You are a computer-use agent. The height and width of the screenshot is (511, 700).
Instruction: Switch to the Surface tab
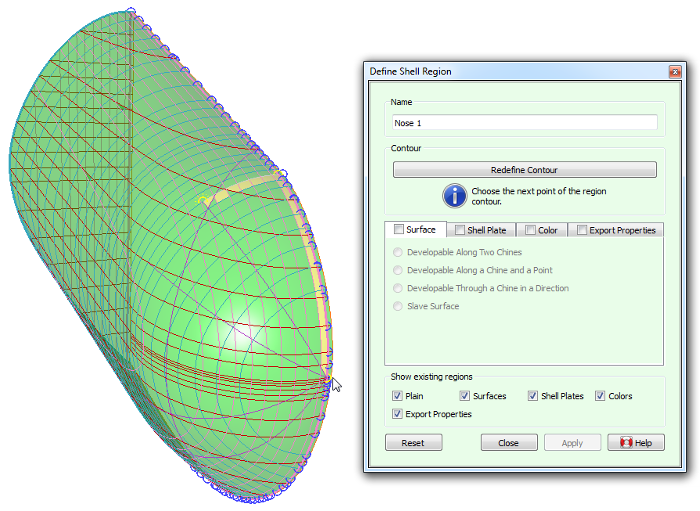click(420, 230)
